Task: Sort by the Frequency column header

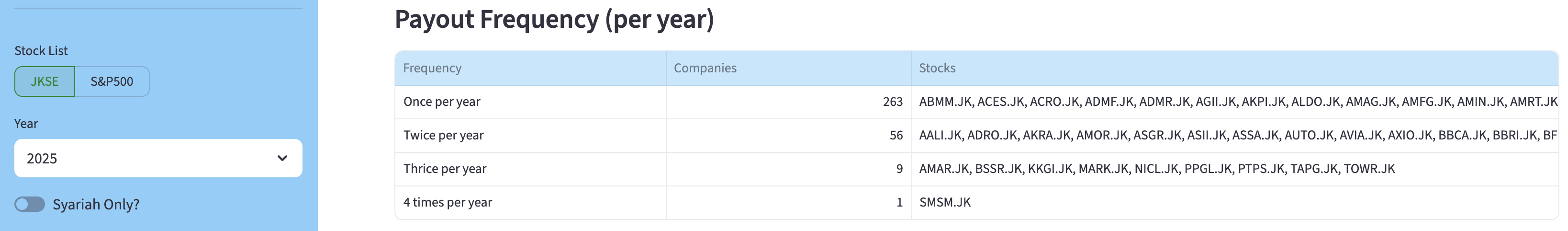Action: [432, 68]
